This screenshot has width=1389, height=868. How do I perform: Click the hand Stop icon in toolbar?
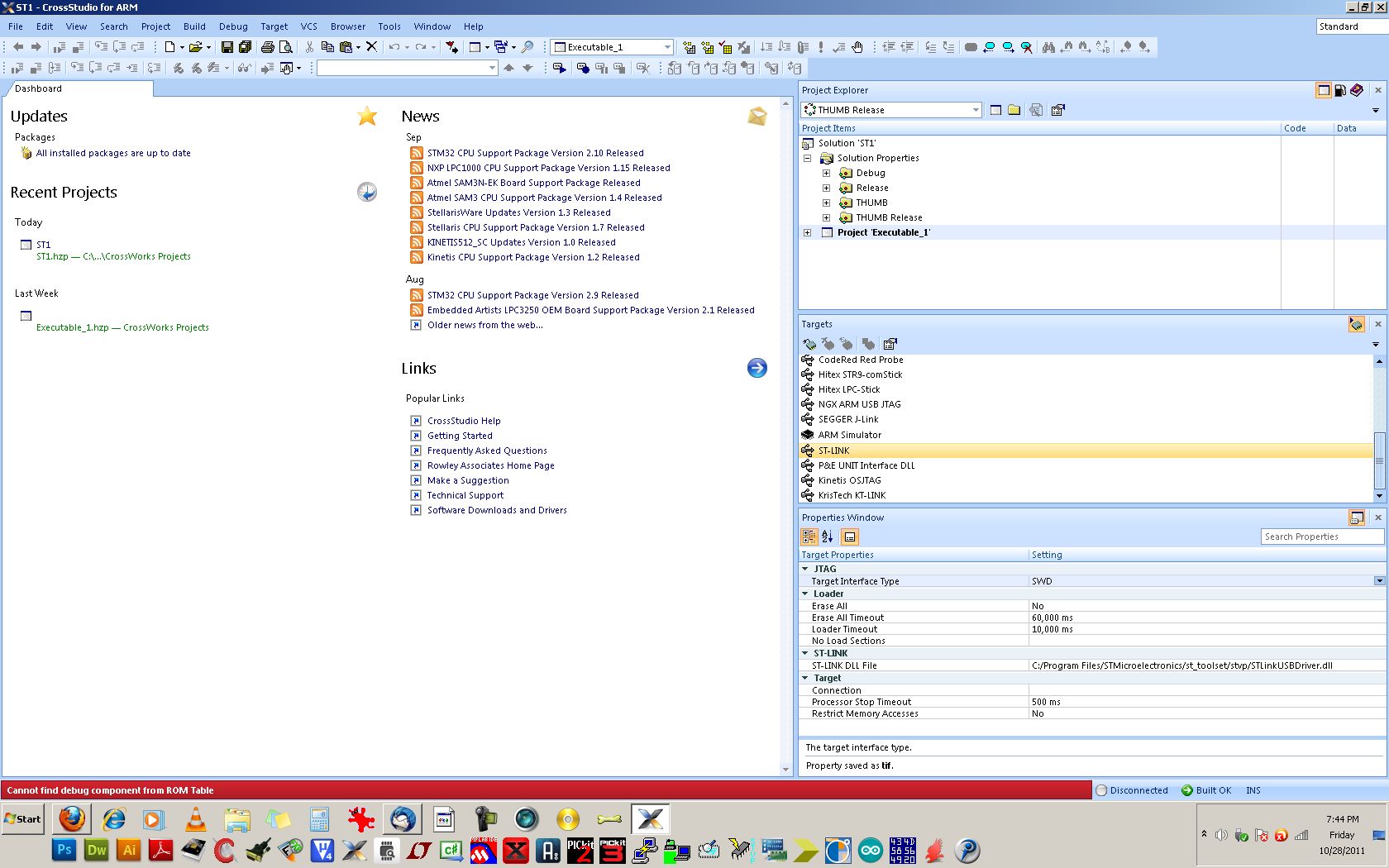point(857,47)
